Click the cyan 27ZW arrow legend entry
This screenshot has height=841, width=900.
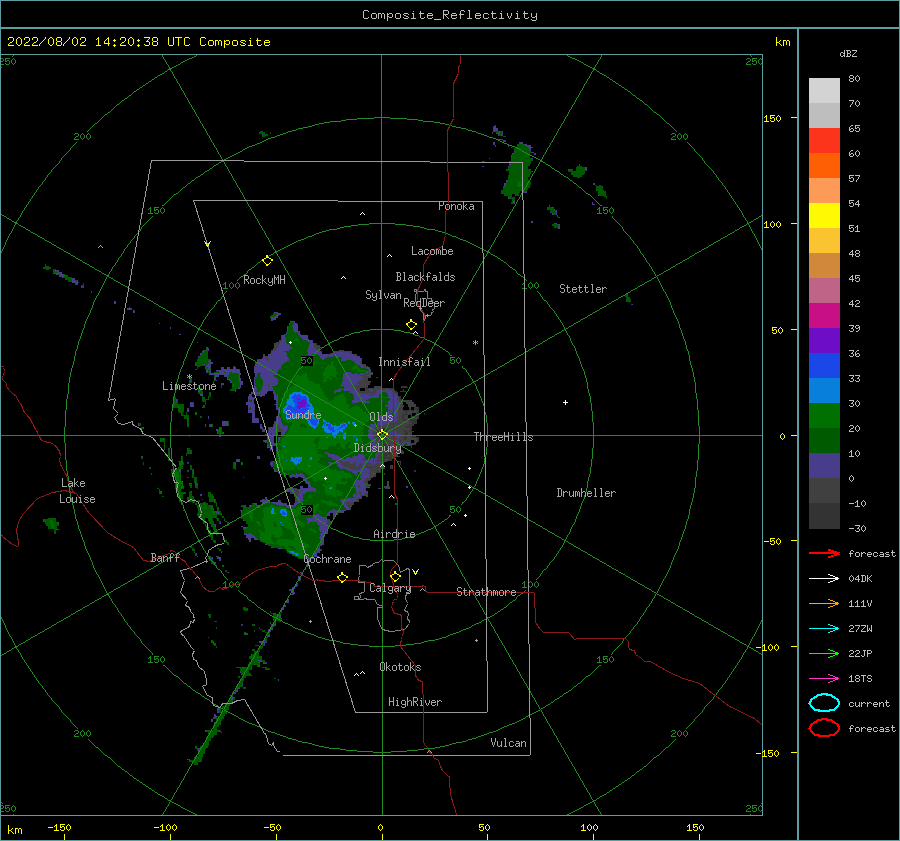[824, 629]
